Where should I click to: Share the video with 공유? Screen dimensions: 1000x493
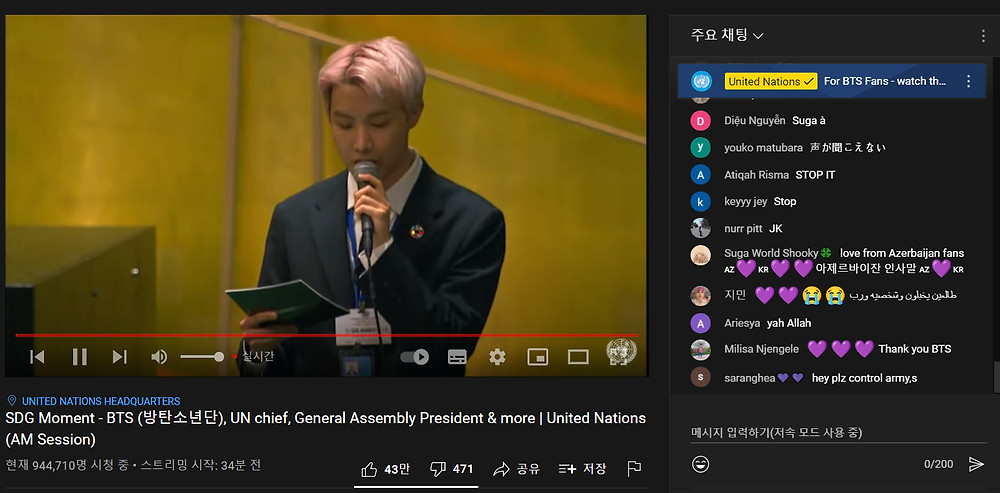[x=516, y=469]
